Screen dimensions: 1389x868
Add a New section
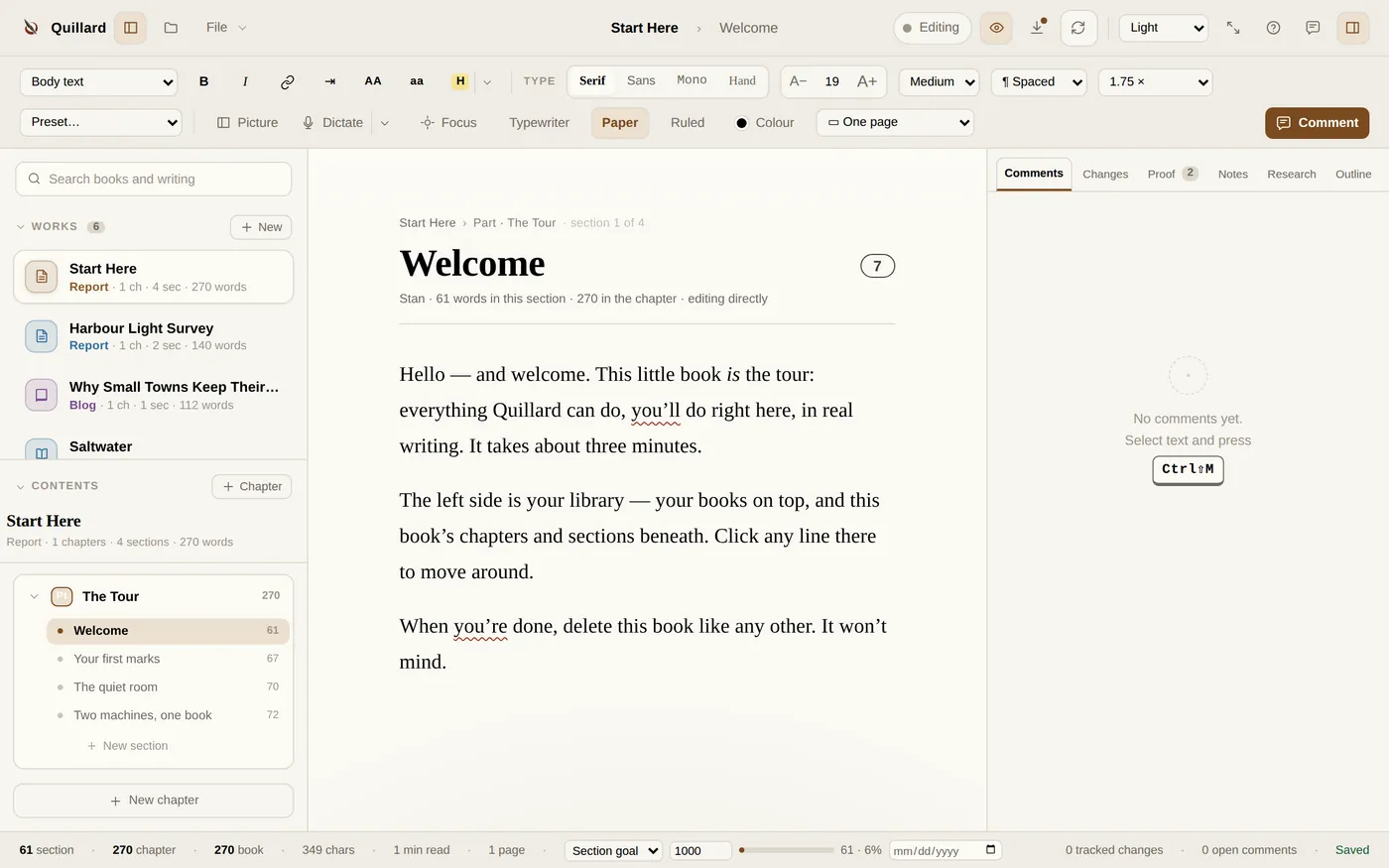click(x=127, y=746)
